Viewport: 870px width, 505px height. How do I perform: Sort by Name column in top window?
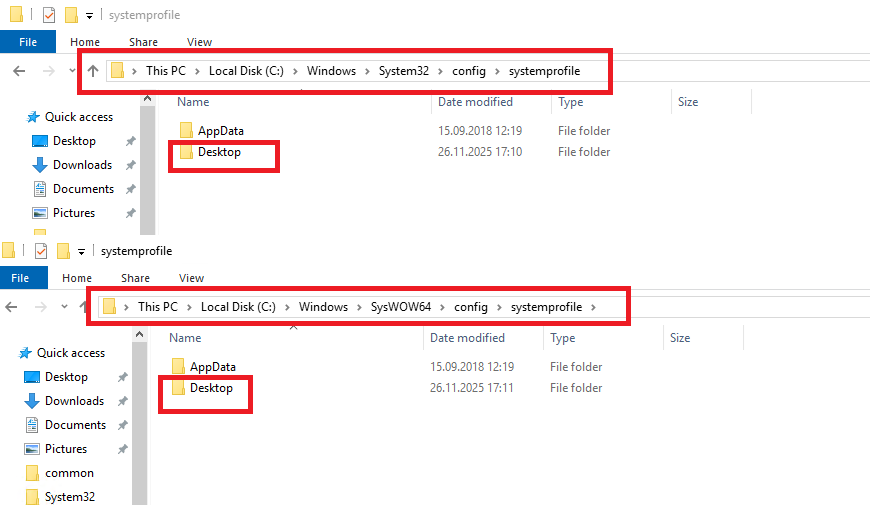[193, 102]
